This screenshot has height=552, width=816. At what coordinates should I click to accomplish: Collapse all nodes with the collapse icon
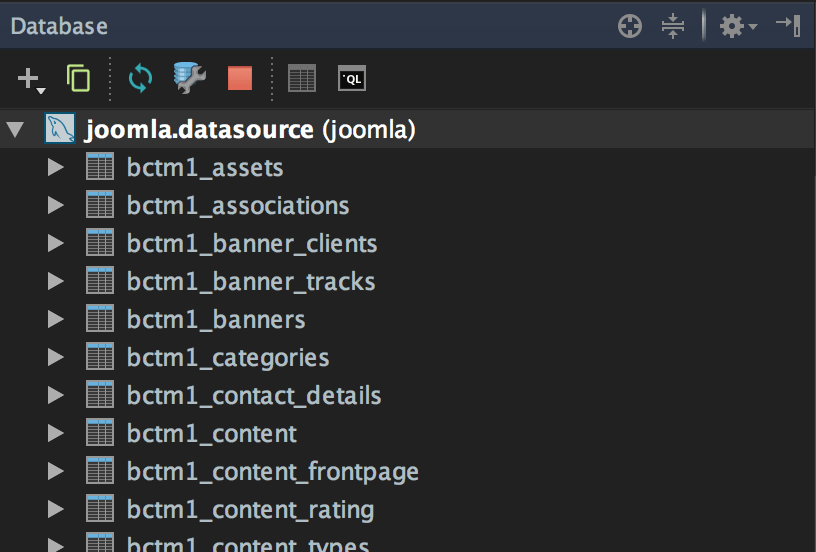(673, 26)
